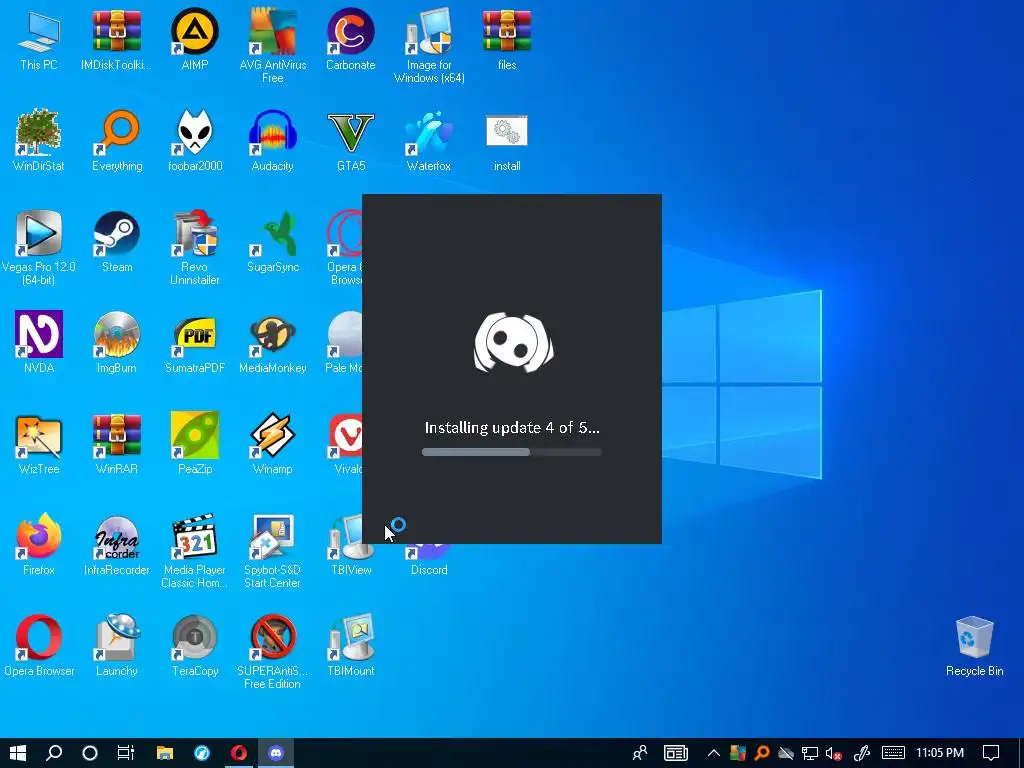Viewport: 1024px width, 768px height.
Task: Select the Audacity shortcut icon
Action: (272, 133)
